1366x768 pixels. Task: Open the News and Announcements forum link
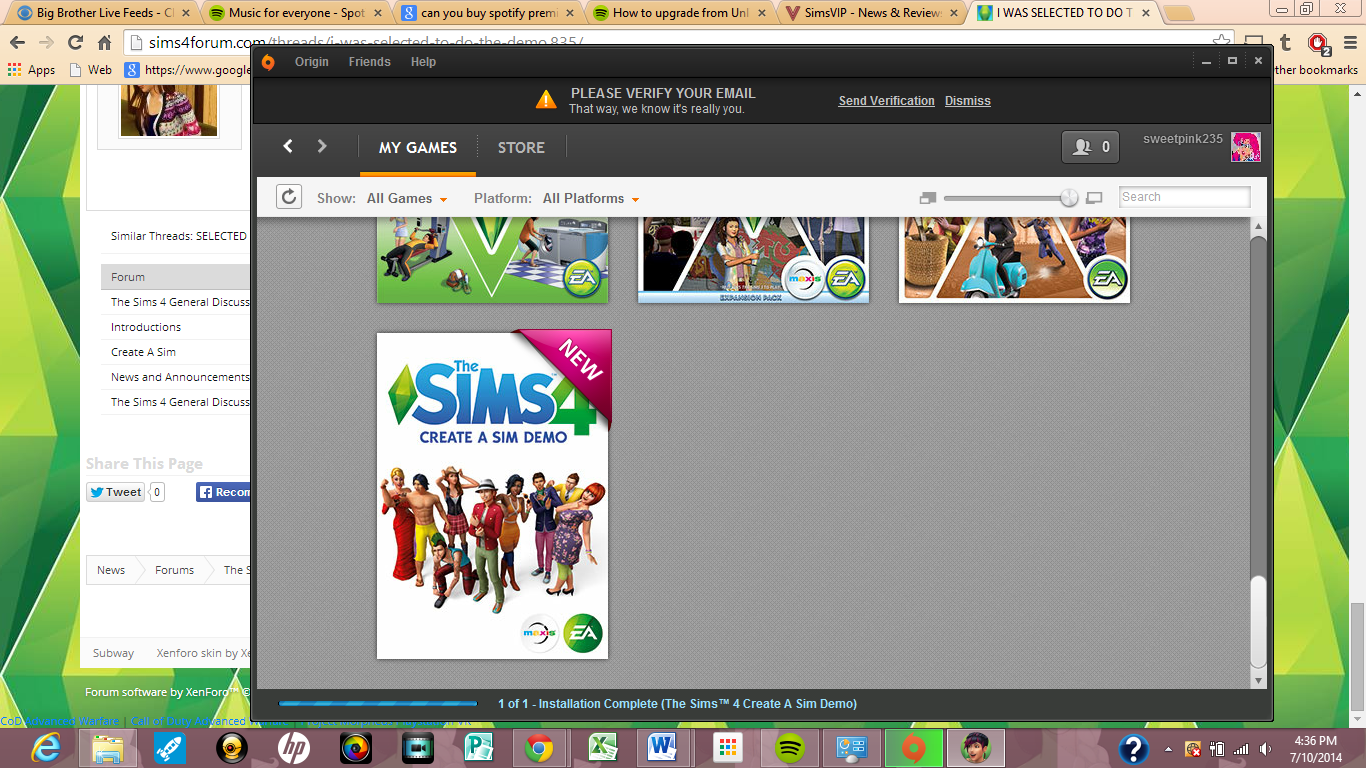tap(180, 377)
